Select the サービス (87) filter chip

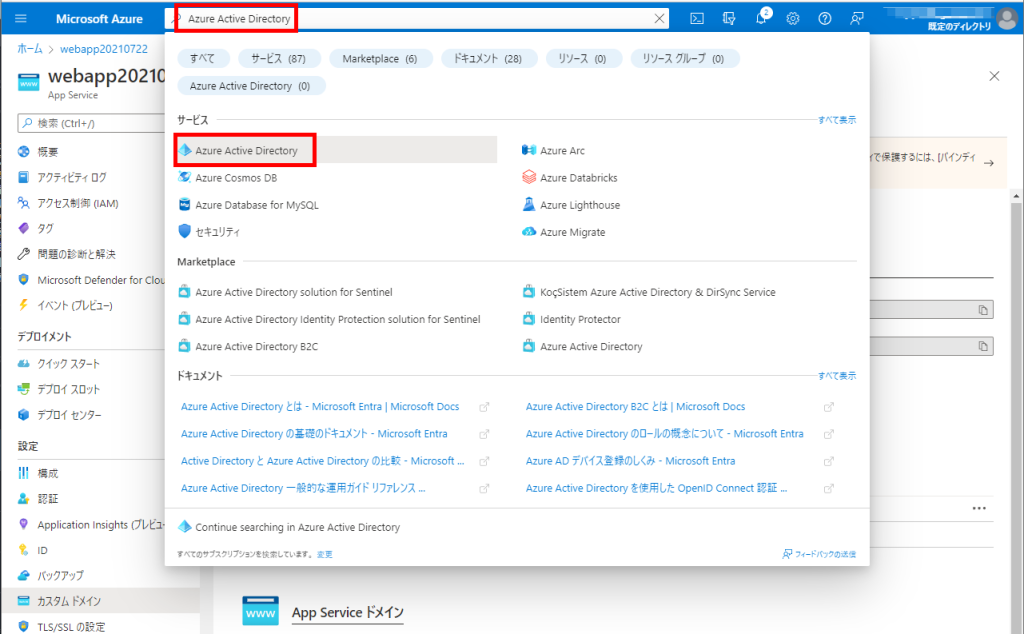279,58
